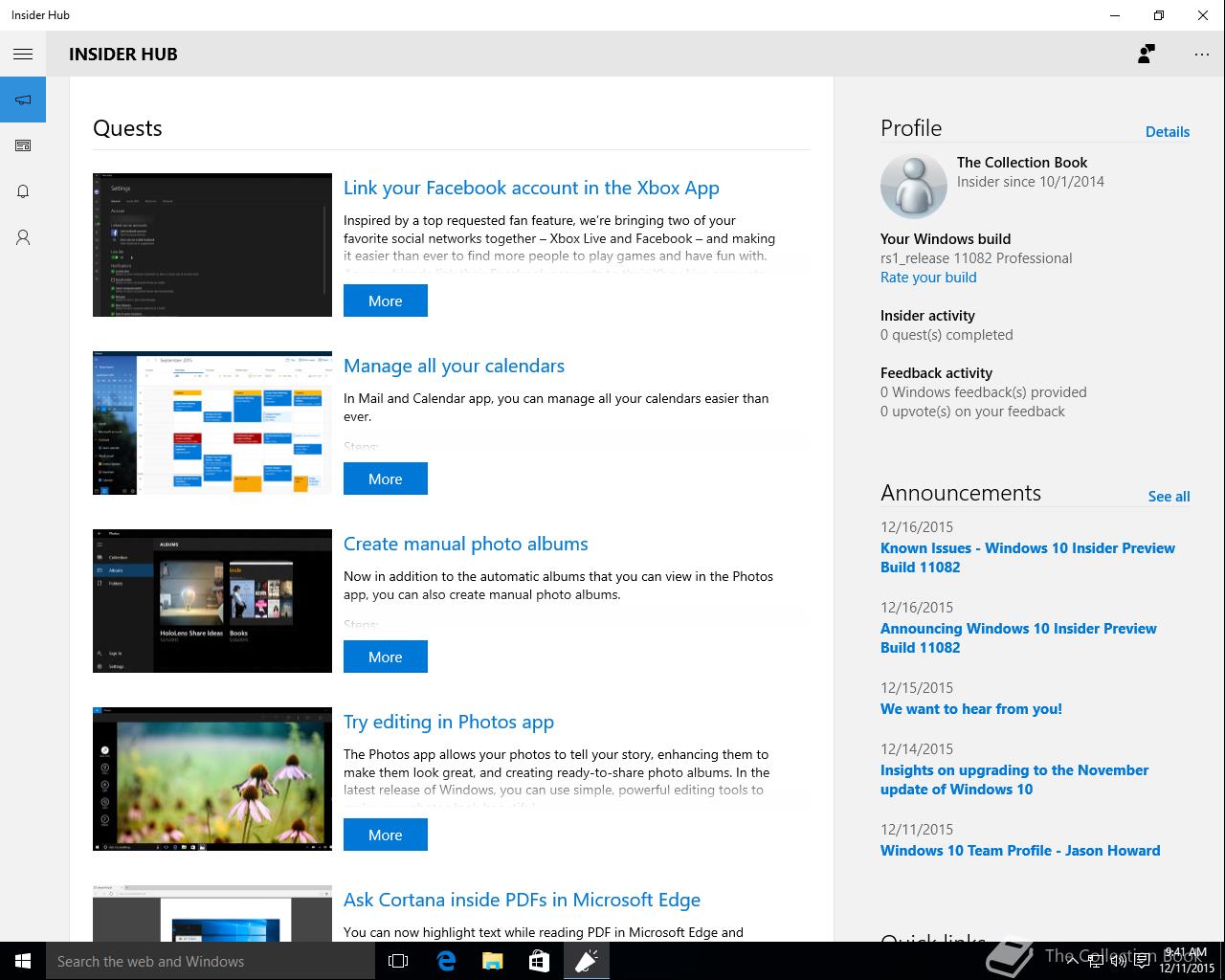The image size is (1225, 980).
Task: Click the Profile Details link
Action: (1168, 132)
